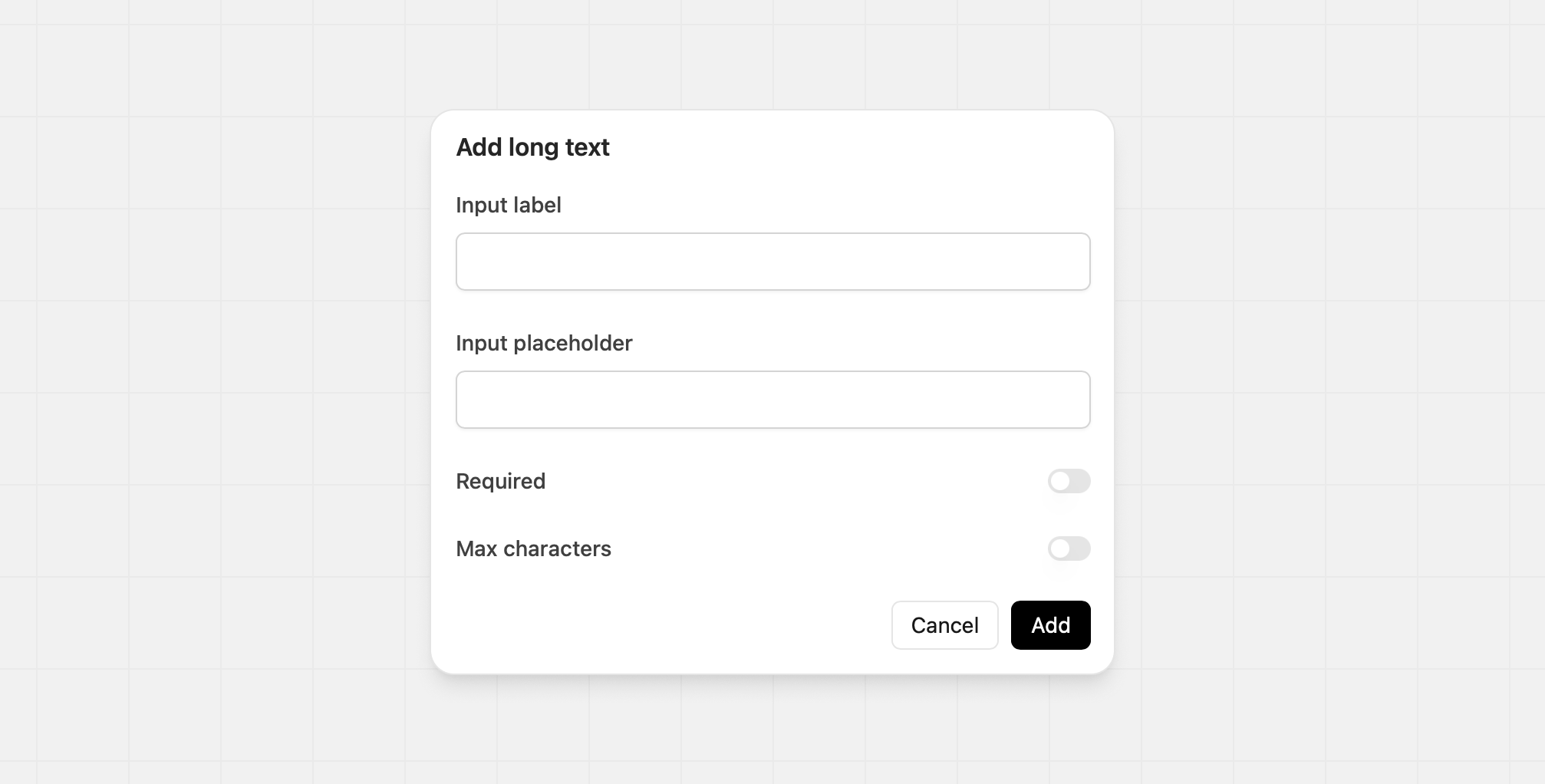Image resolution: width=1545 pixels, height=784 pixels.
Task: Abort adding the long text field
Action: (944, 625)
